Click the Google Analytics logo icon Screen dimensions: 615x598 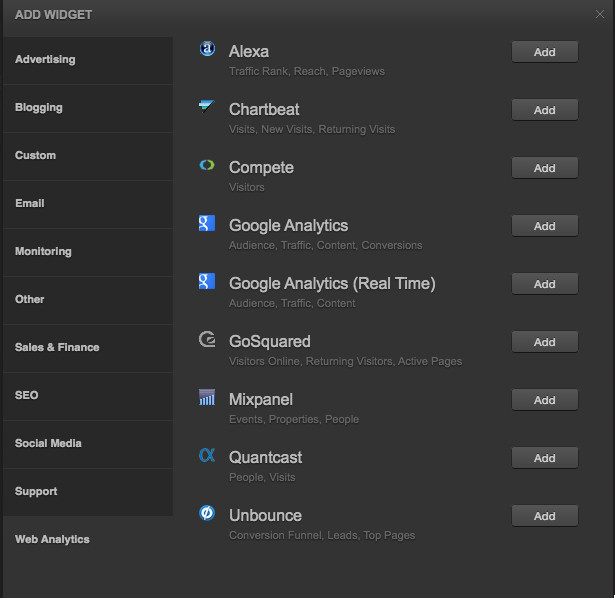(207, 223)
